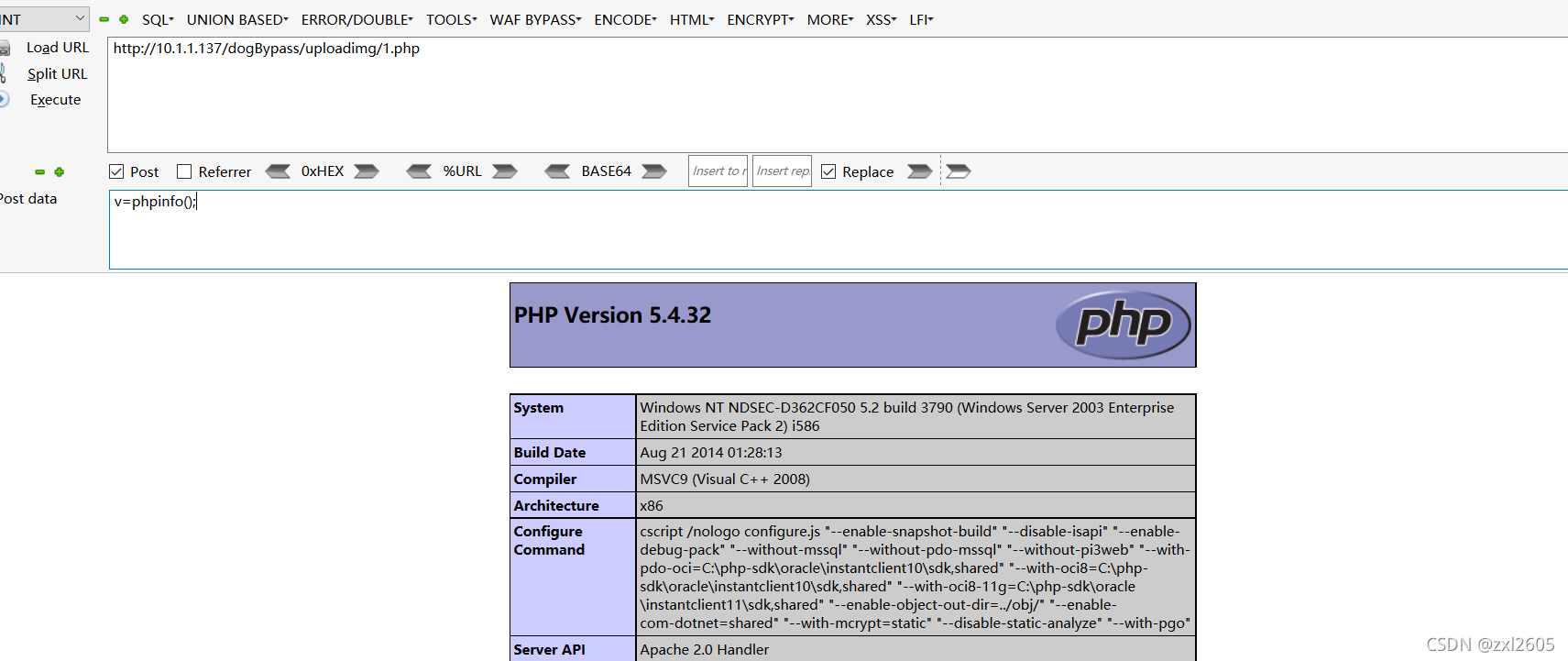
Task: Click the Architecture label
Action: click(x=556, y=506)
